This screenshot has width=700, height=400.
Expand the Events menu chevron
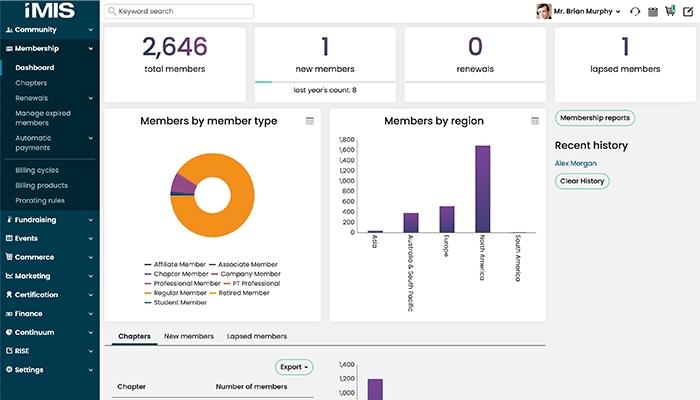point(91,238)
